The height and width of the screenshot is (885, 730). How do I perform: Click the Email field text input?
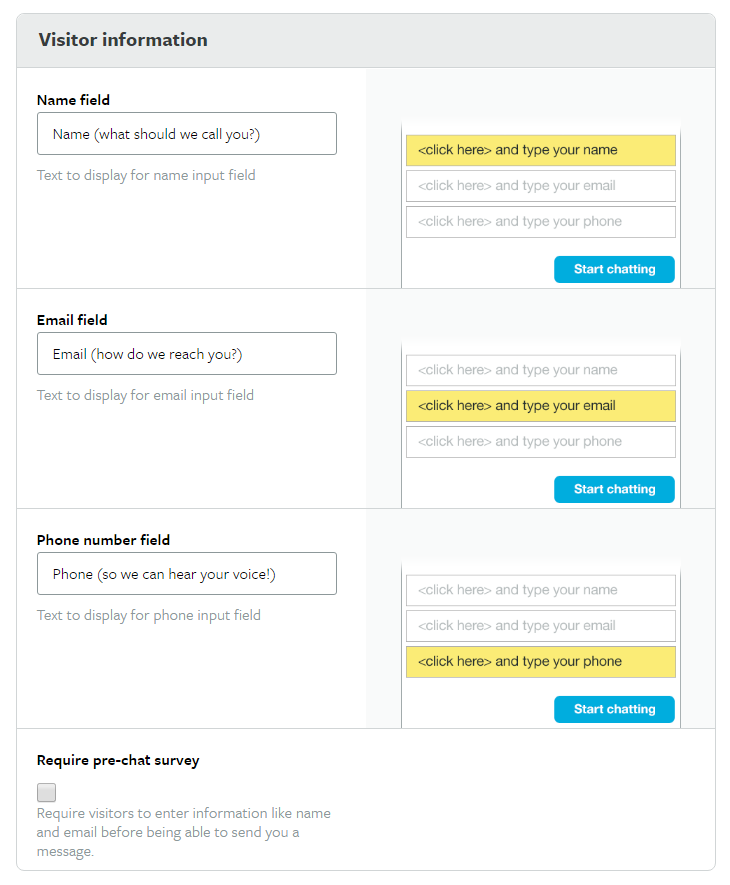pos(187,354)
